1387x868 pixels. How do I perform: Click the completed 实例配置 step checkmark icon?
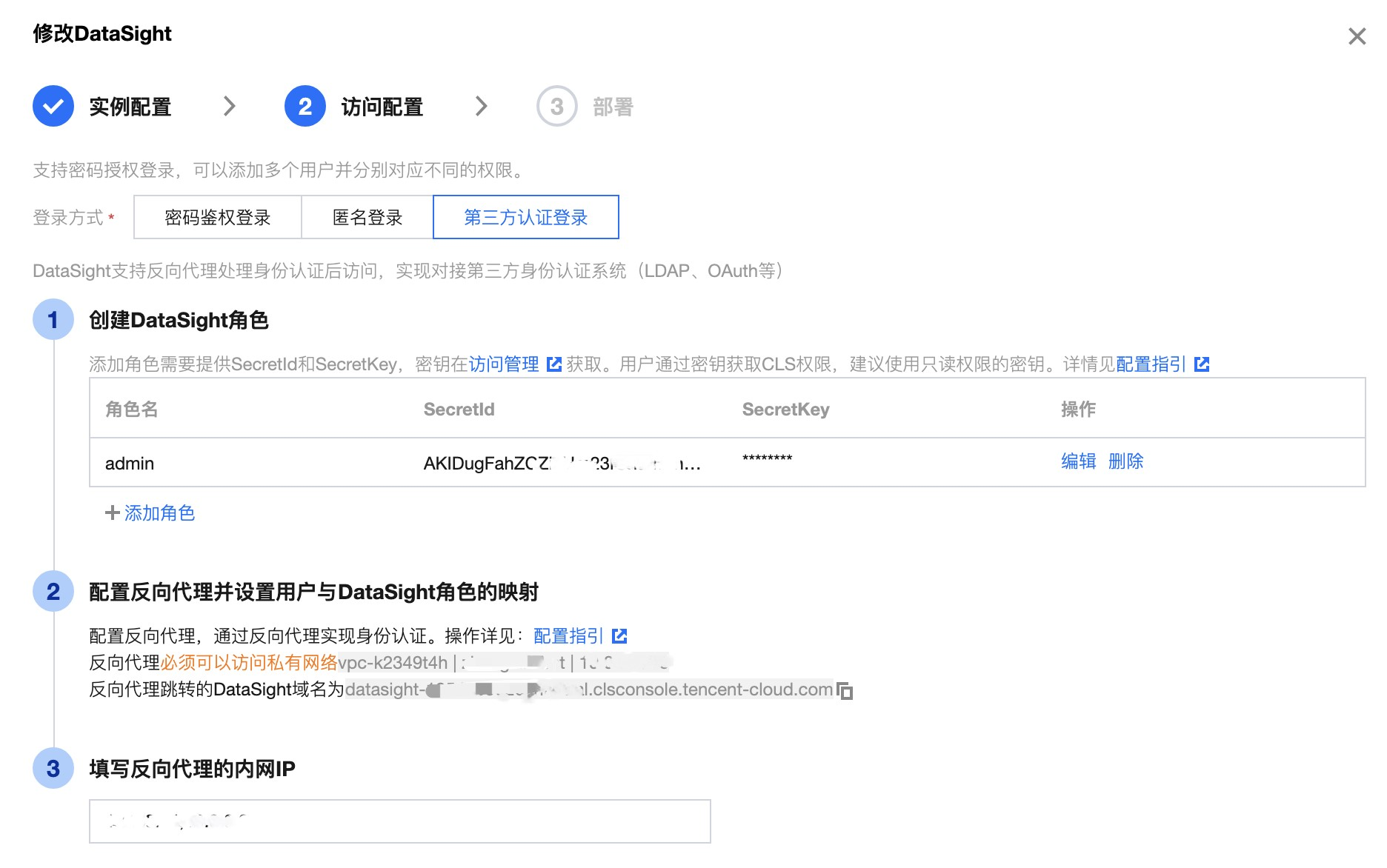[x=53, y=106]
